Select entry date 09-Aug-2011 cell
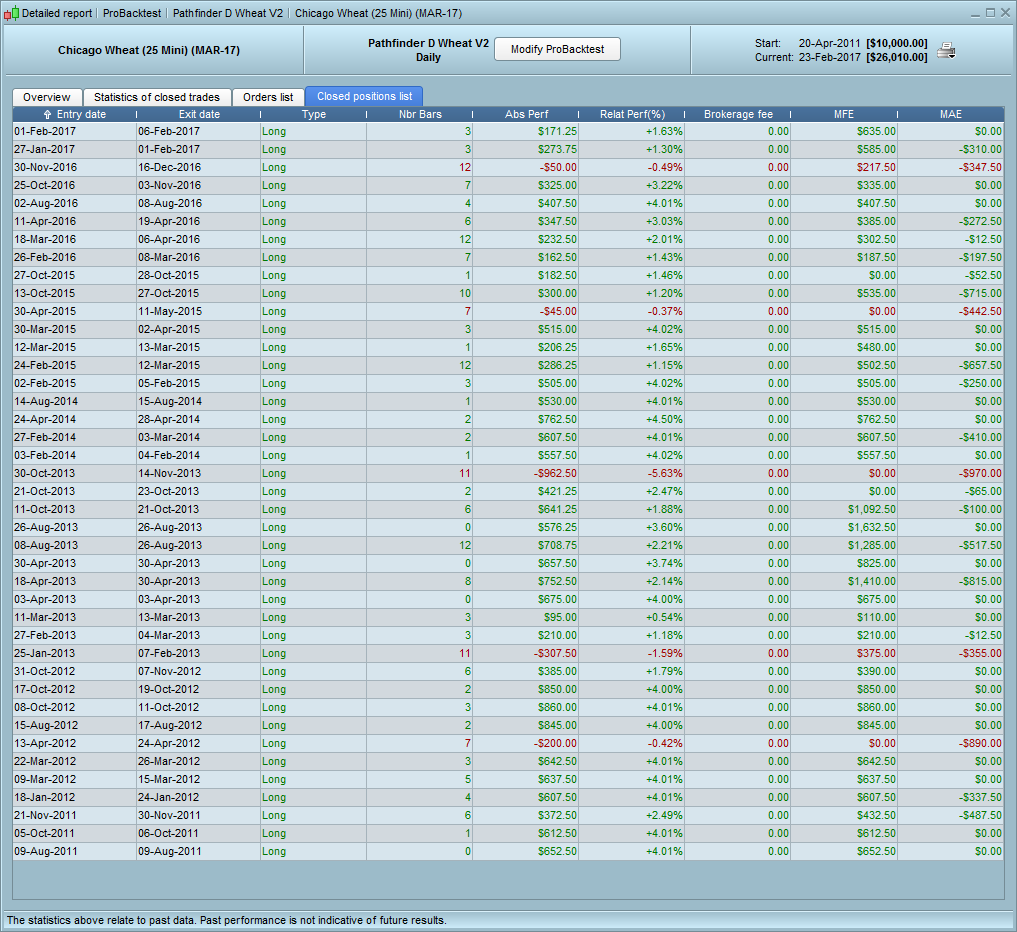Screen dimensions: 1017x932 [75, 851]
